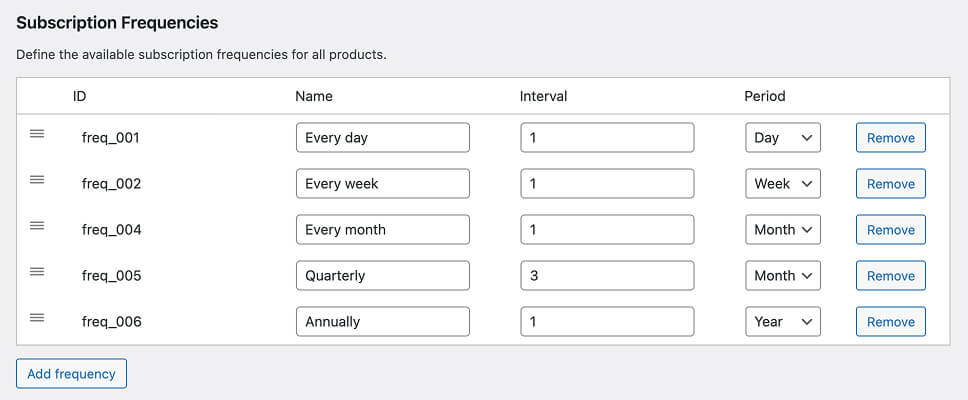Remove the Every week frequency
This screenshot has height=400, width=968.
coord(891,183)
